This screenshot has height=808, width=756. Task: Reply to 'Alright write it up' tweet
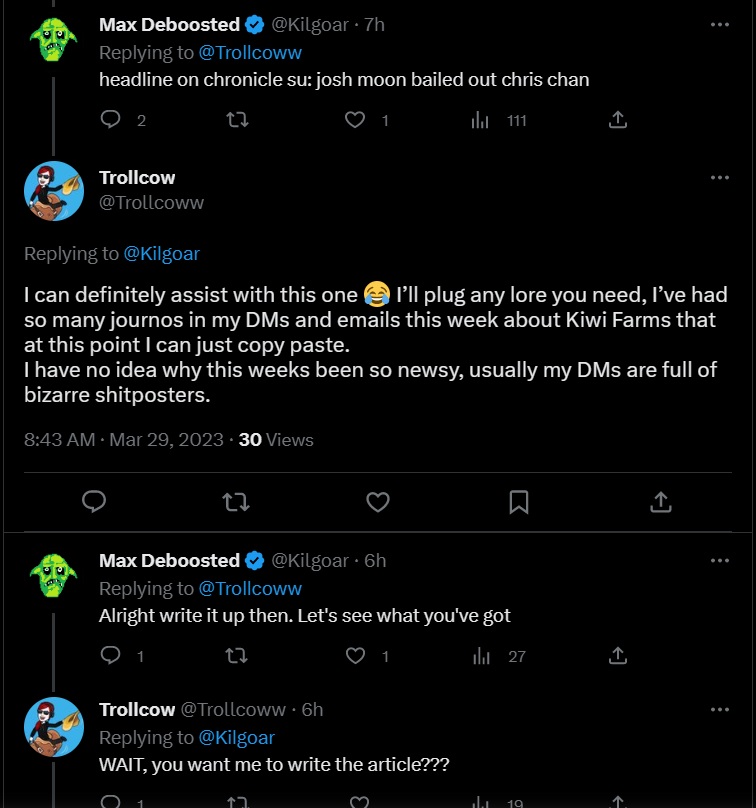(111, 656)
